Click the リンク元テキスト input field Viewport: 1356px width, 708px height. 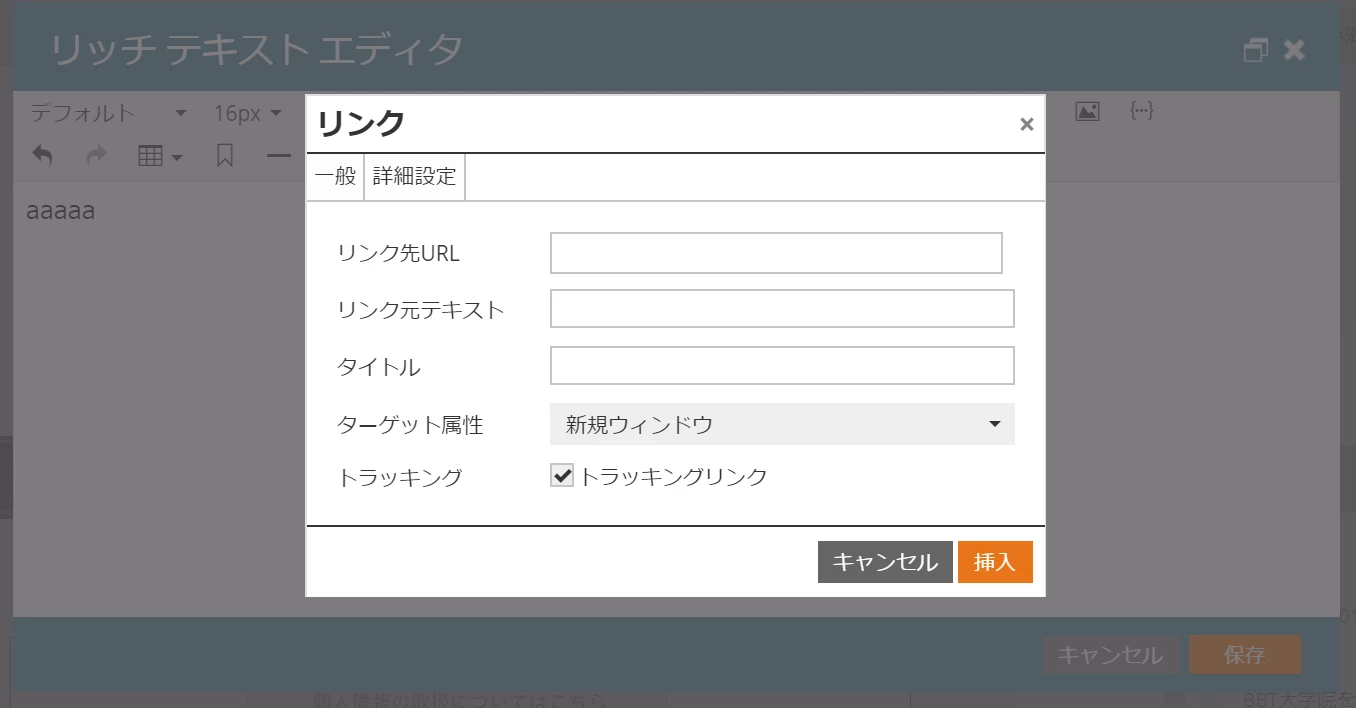[x=782, y=309]
